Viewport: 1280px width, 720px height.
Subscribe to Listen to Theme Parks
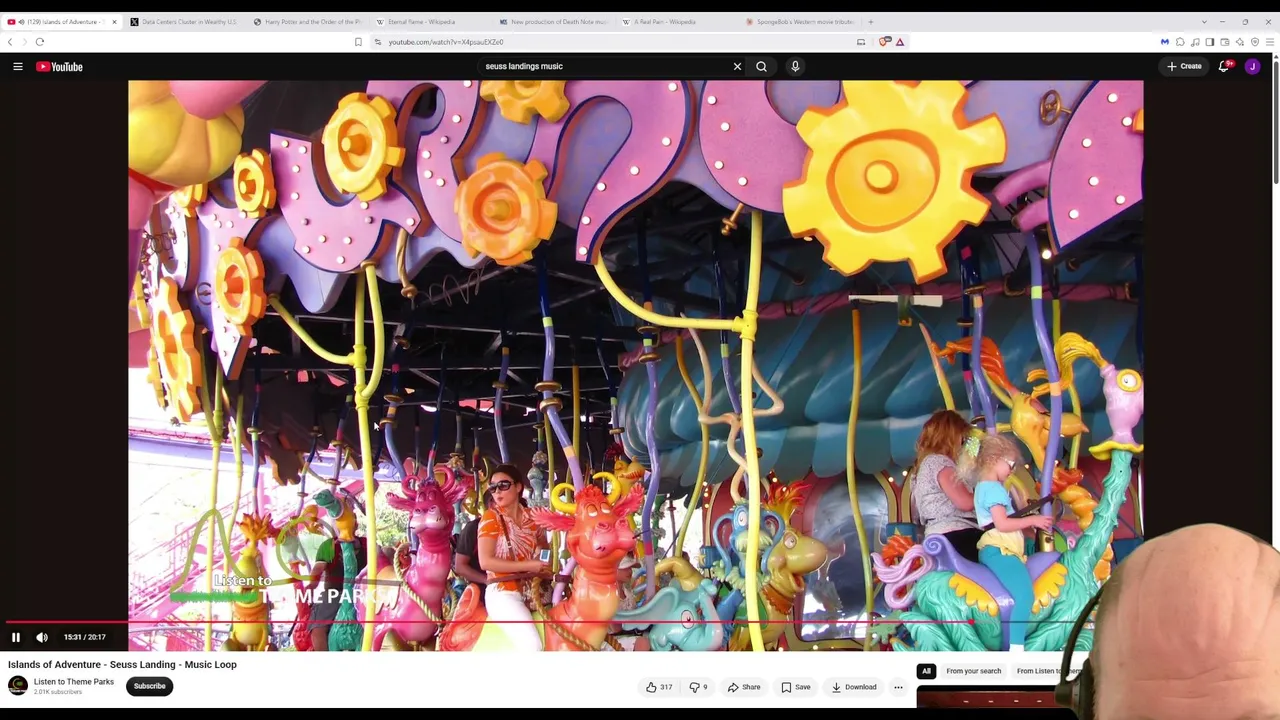click(x=150, y=686)
